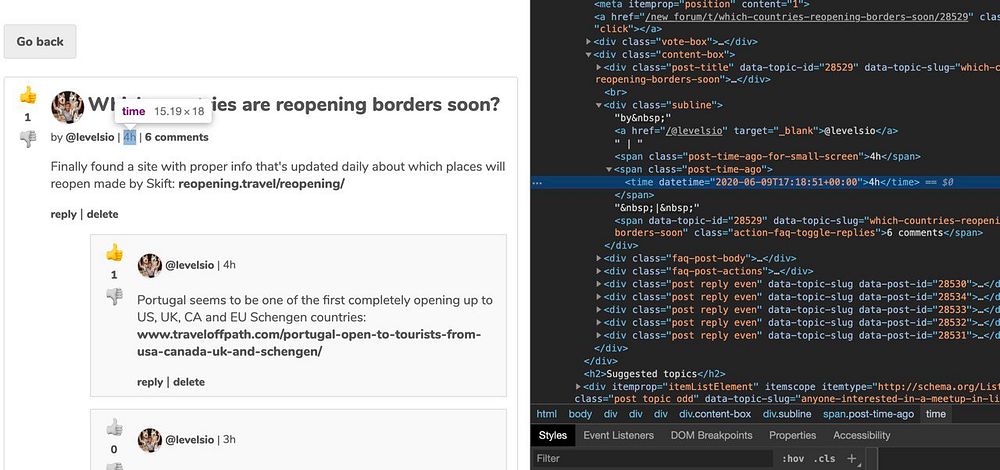The image size is (1000, 470).
Task: Expand reply node with data-post-id 28530
Action: 599,284
